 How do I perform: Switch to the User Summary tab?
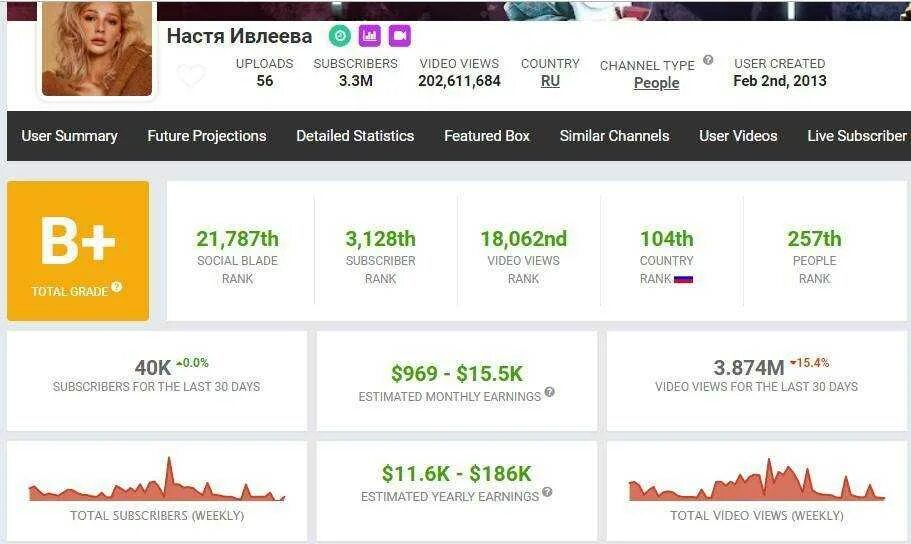click(69, 136)
